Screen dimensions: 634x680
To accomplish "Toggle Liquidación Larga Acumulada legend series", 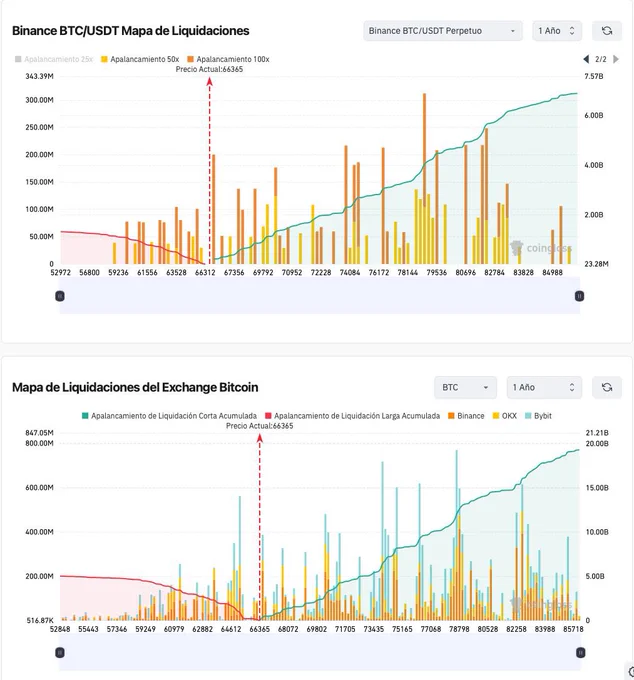I will 352,416.
